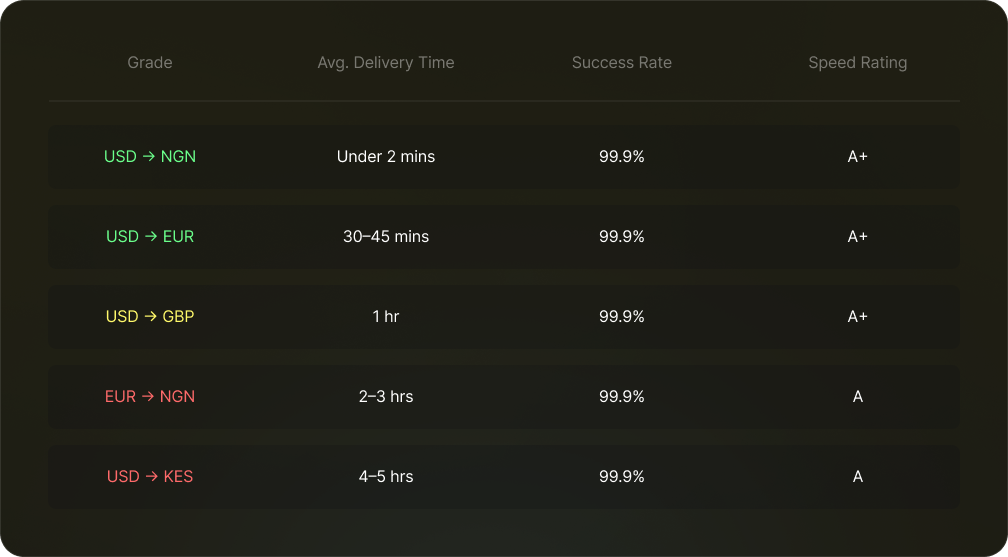Image resolution: width=1008 pixels, height=557 pixels.
Task: Select the '1 hr' delivery time cell
Action: pyautogui.click(x=386, y=316)
